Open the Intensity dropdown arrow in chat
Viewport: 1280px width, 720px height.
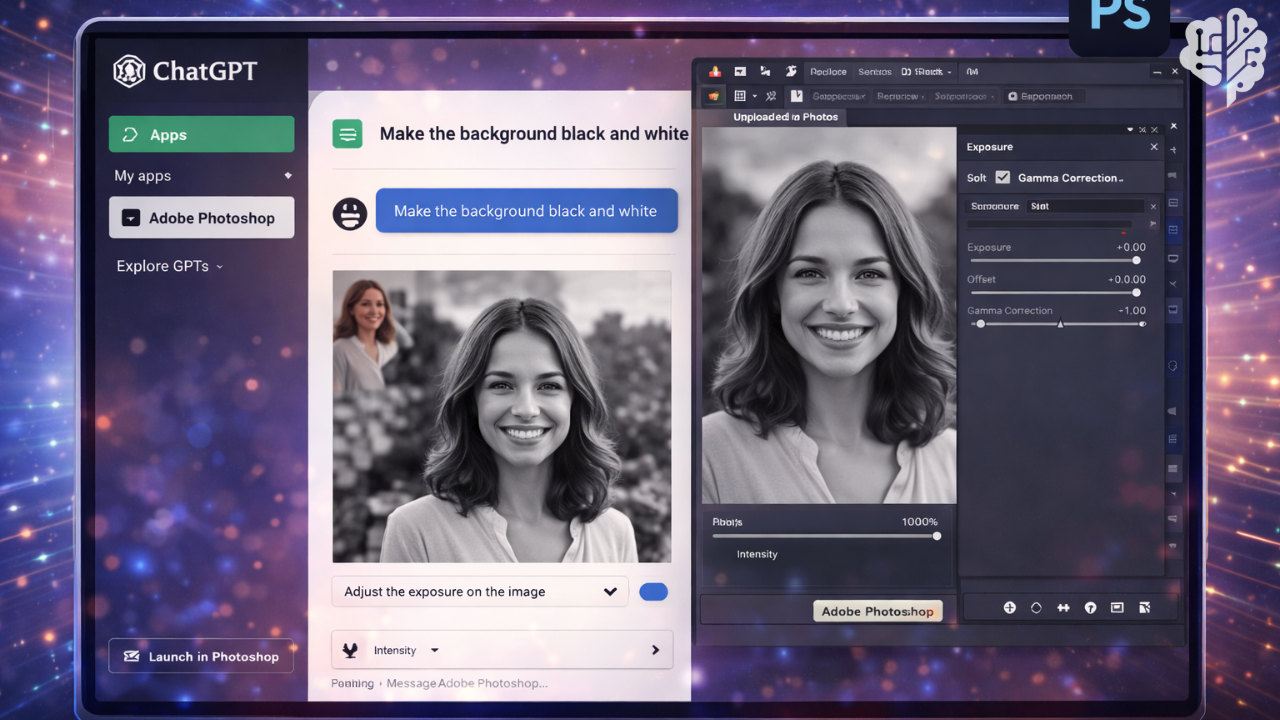click(434, 650)
